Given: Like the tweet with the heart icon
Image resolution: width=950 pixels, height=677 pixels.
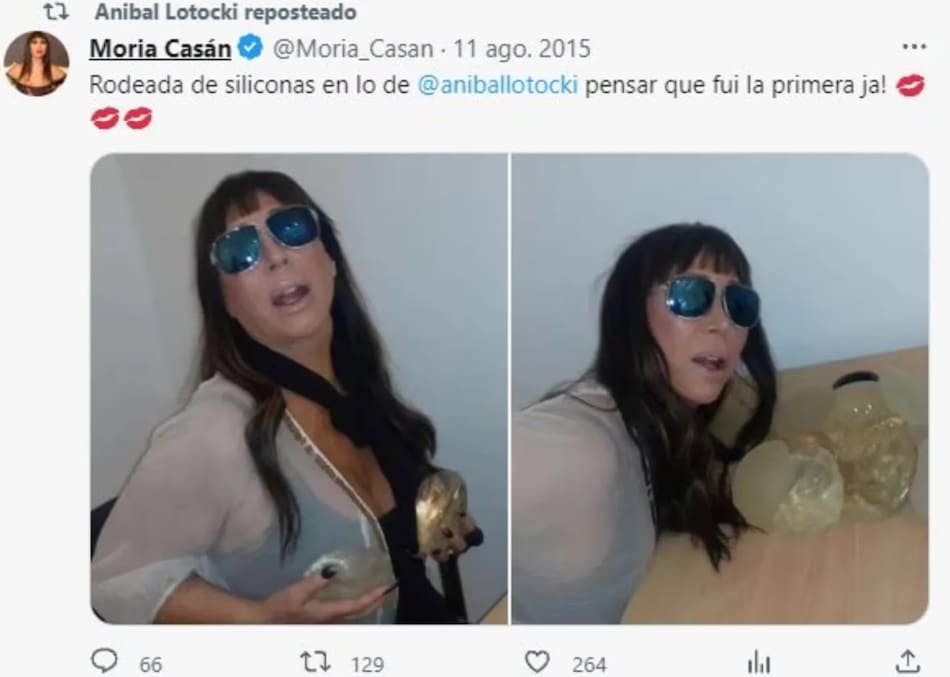Looking at the screenshot, I should (x=537, y=662).
